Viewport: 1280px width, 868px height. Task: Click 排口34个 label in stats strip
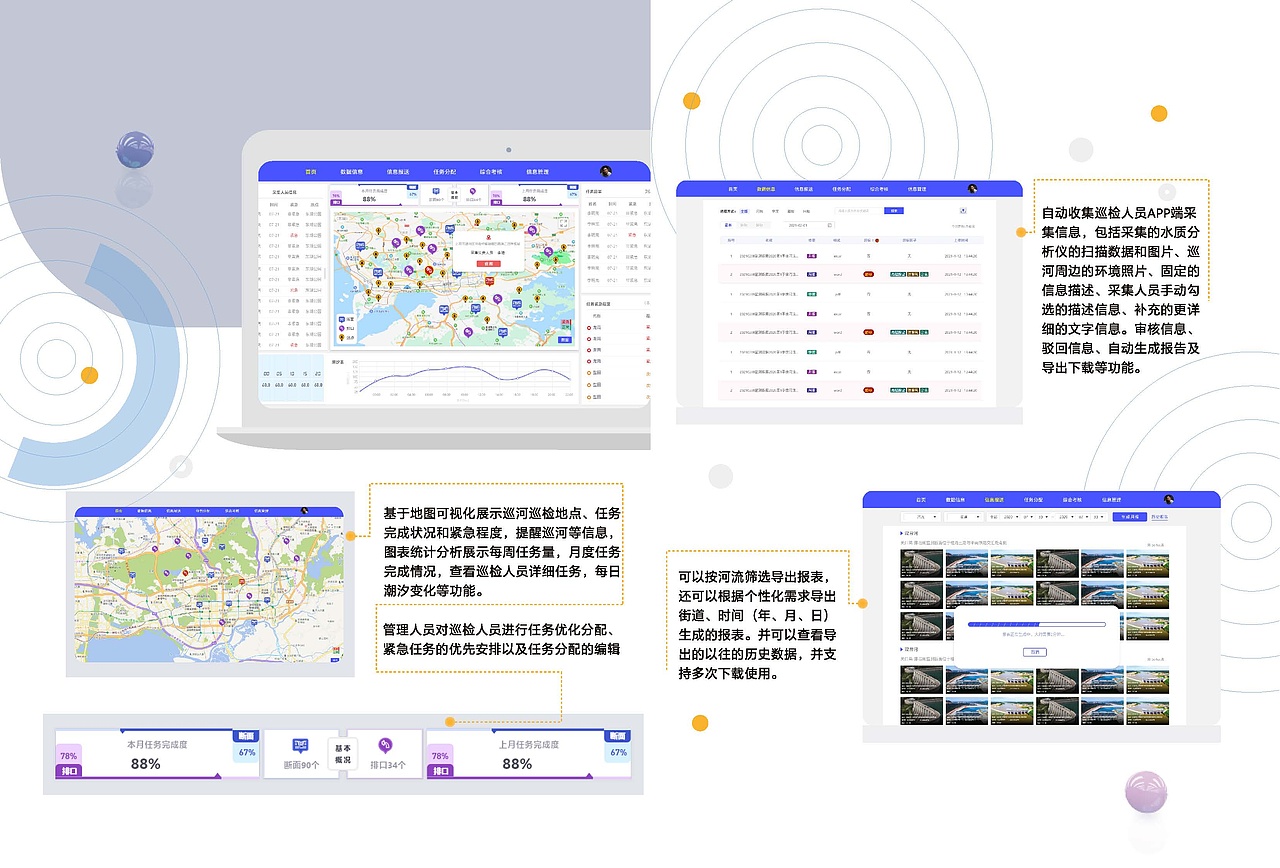click(x=387, y=766)
